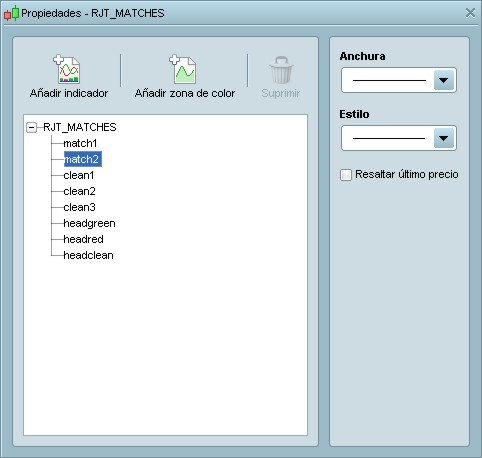The width and height of the screenshot is (482, 458).
Task: Select the highlighted match2 item
Action: (83, 159)
